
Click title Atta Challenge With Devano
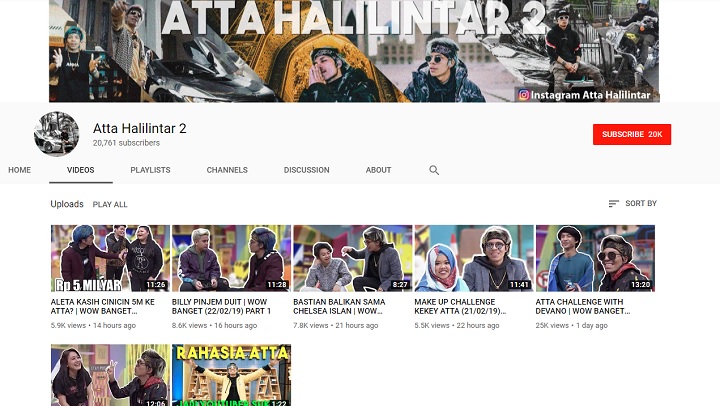(x=583, y=306)
